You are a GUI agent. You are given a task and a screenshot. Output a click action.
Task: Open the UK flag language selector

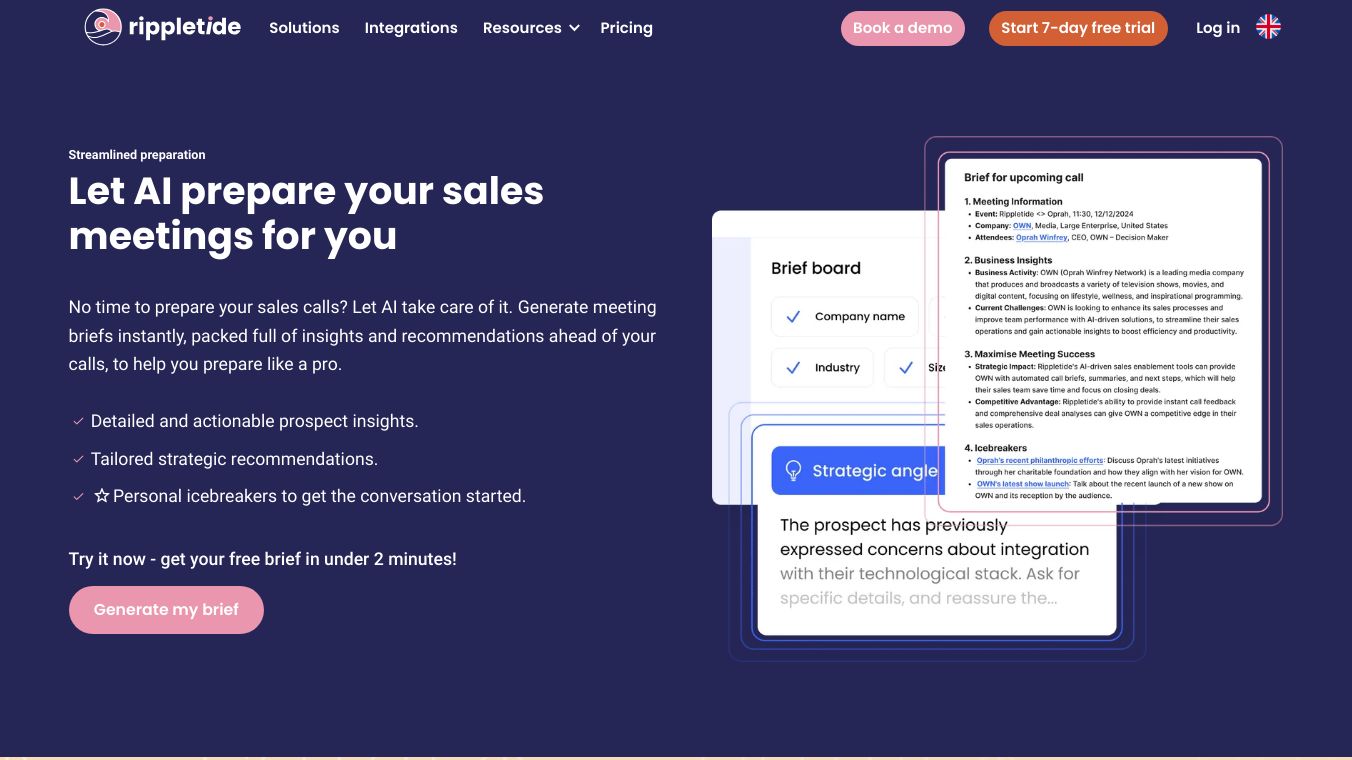coord(1268,28)
